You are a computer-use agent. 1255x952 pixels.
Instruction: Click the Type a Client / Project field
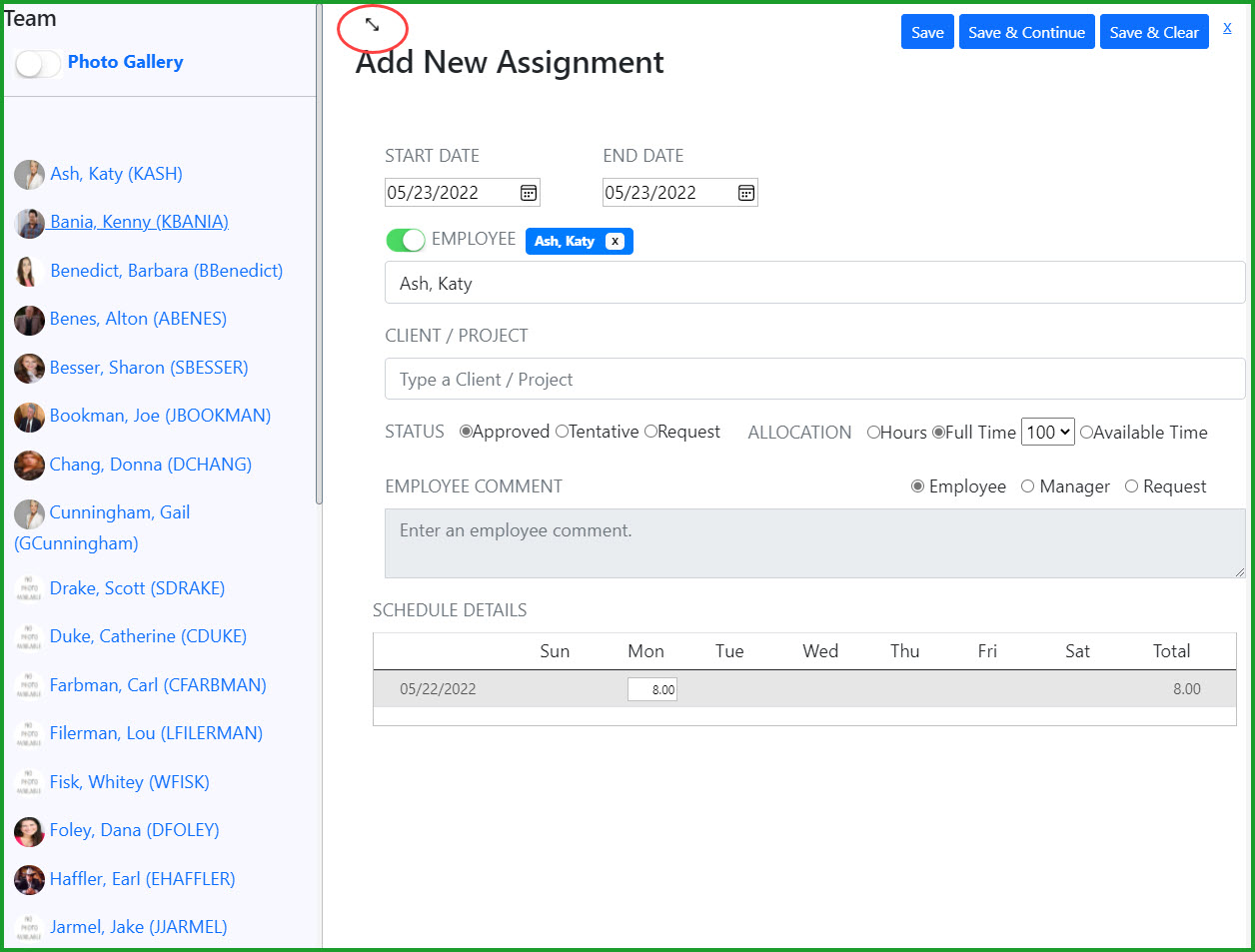pyautogui.click(x=814, y=380)
